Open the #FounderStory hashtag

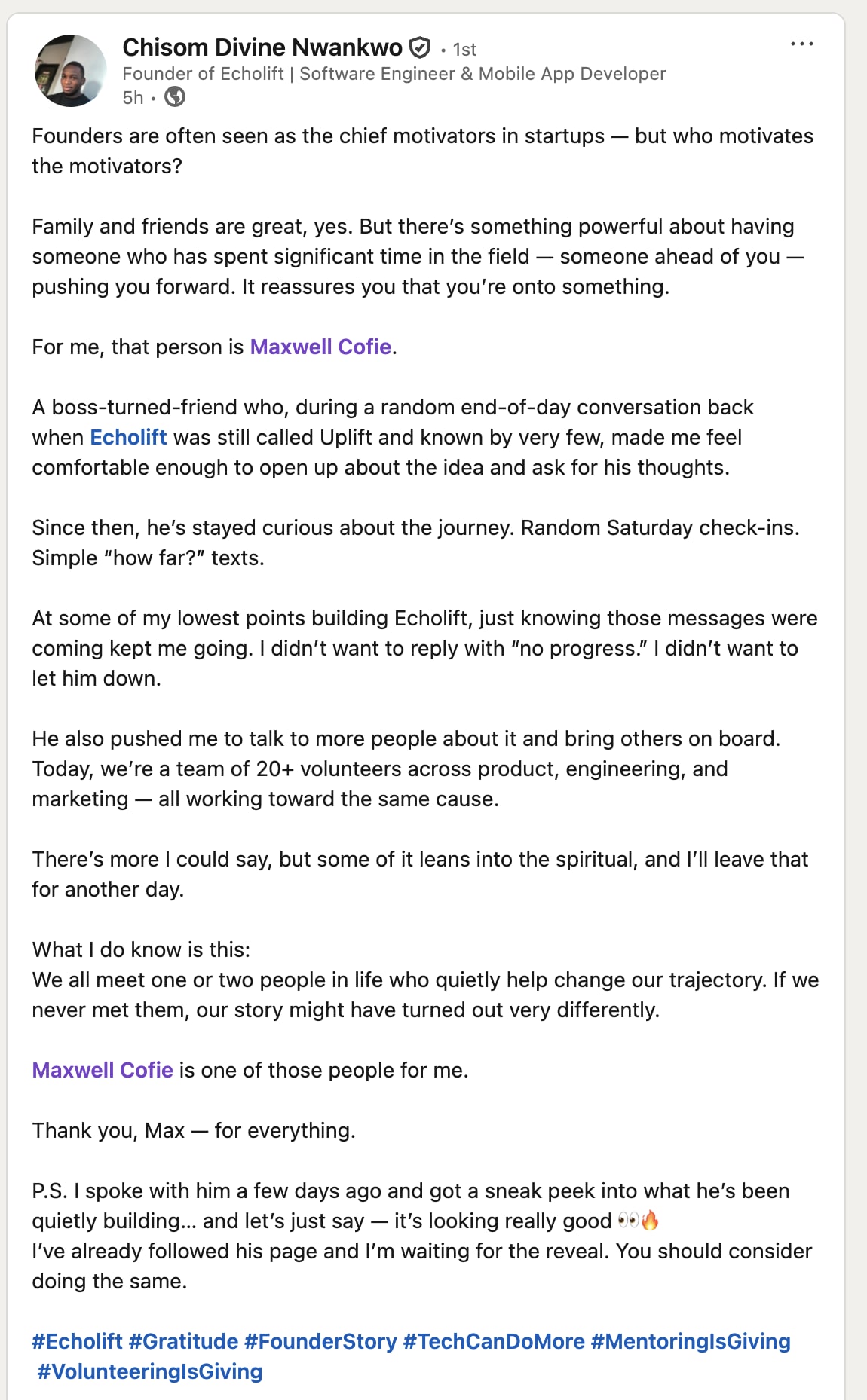coord(320,1341)
